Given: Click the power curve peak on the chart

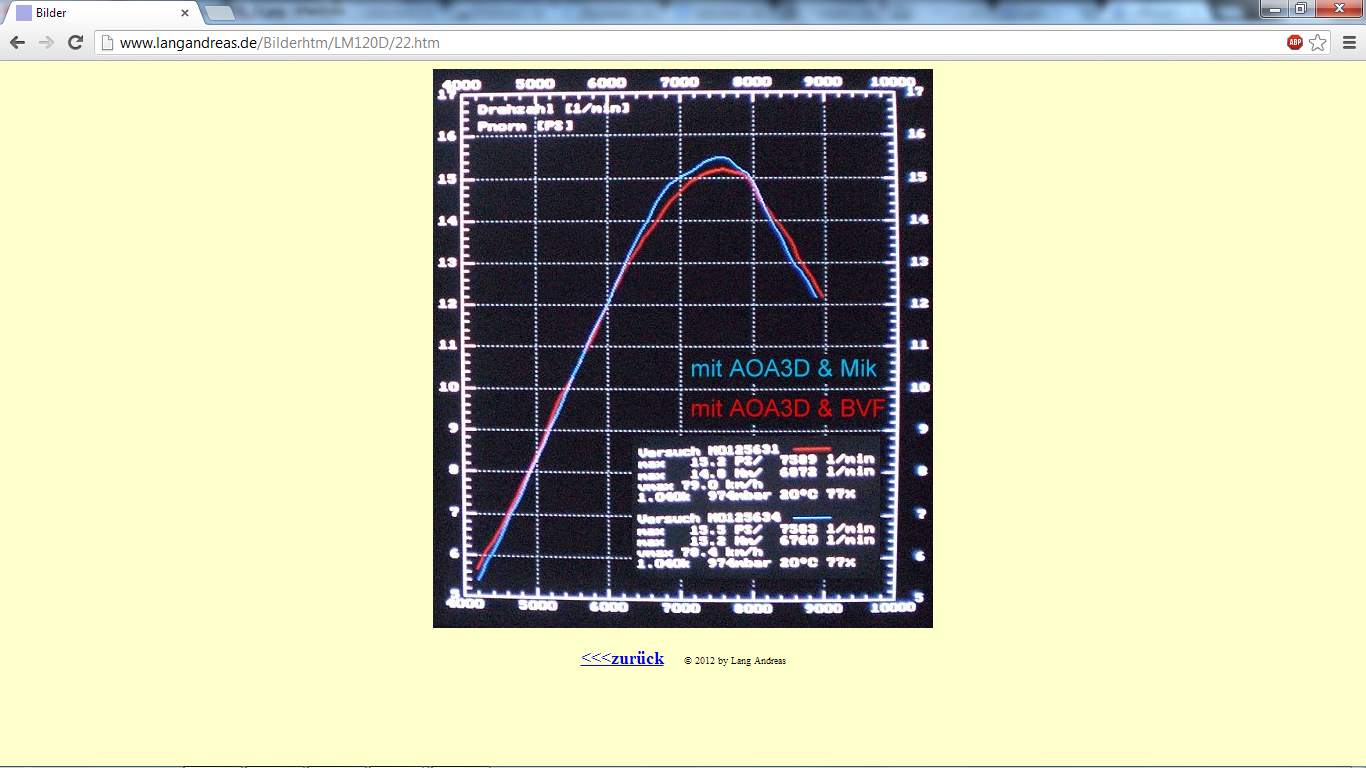Looking at the screenshot, I should point(720,159).
